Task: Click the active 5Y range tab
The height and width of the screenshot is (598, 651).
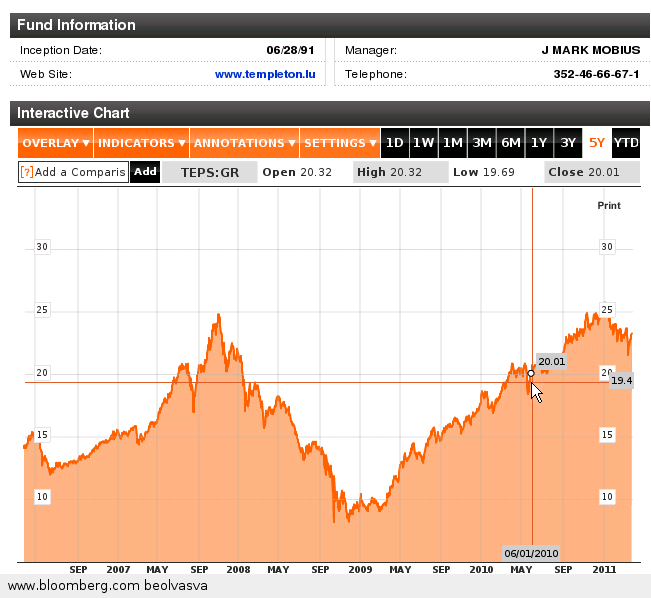Action: (x=597, y=143)
